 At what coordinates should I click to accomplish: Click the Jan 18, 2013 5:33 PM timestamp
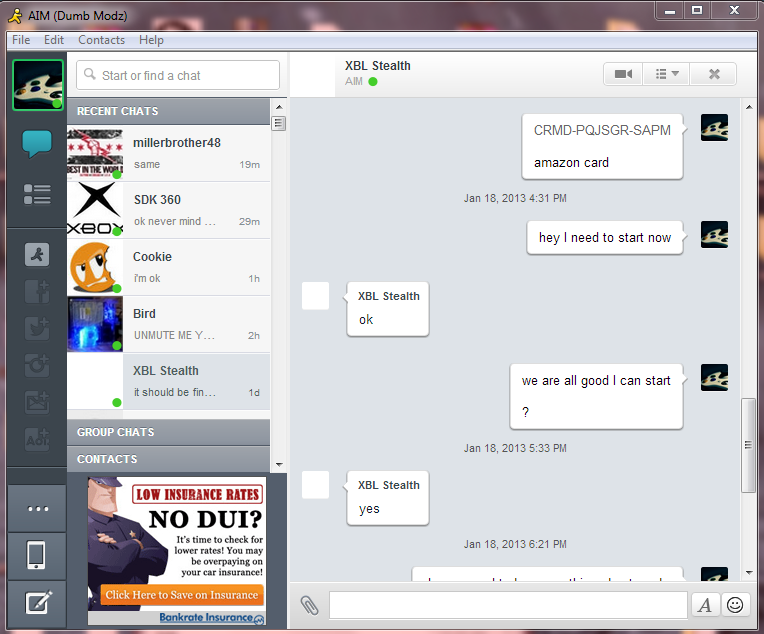coord(515,448)
